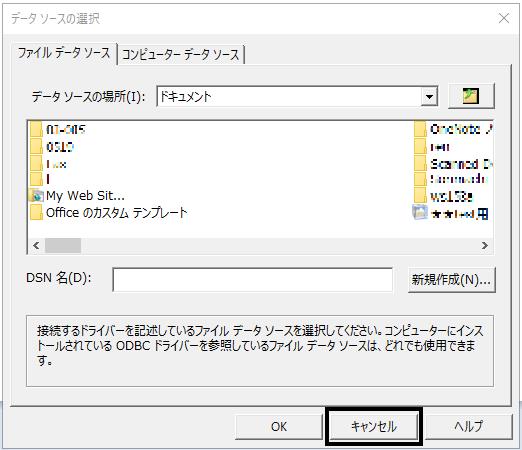Expand the データ ソースの場所 dropdown arrow
The image size is (522, 450).
[429, 97]
